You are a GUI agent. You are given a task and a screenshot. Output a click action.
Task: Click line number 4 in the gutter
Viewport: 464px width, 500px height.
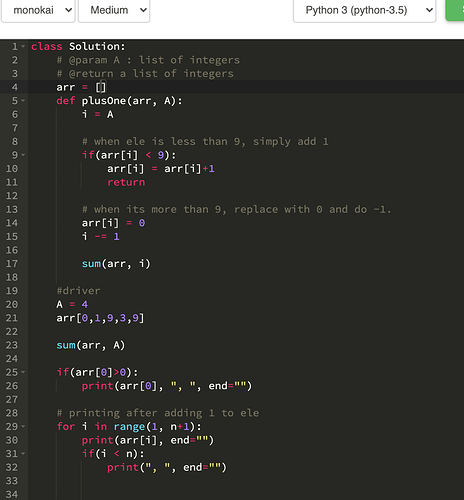click(15, 87)
